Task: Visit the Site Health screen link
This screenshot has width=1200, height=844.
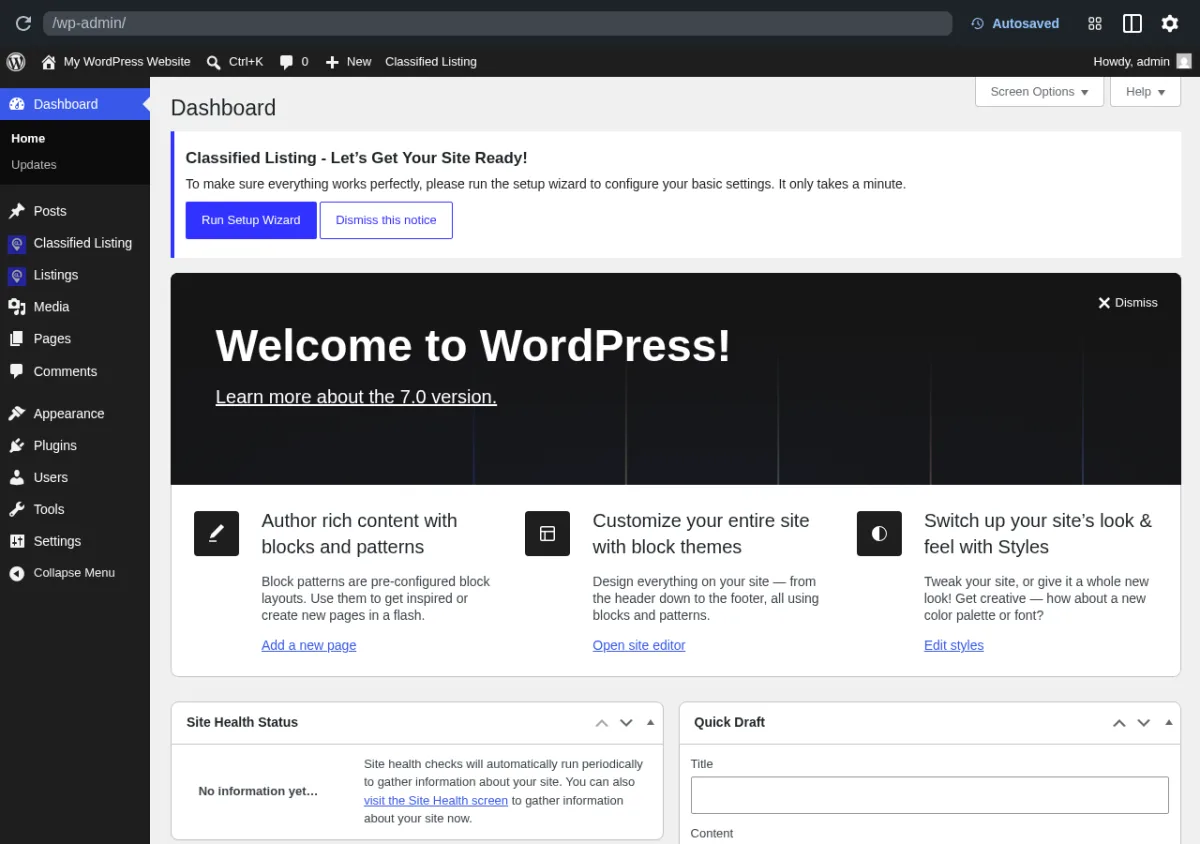Action: [436, 800]
